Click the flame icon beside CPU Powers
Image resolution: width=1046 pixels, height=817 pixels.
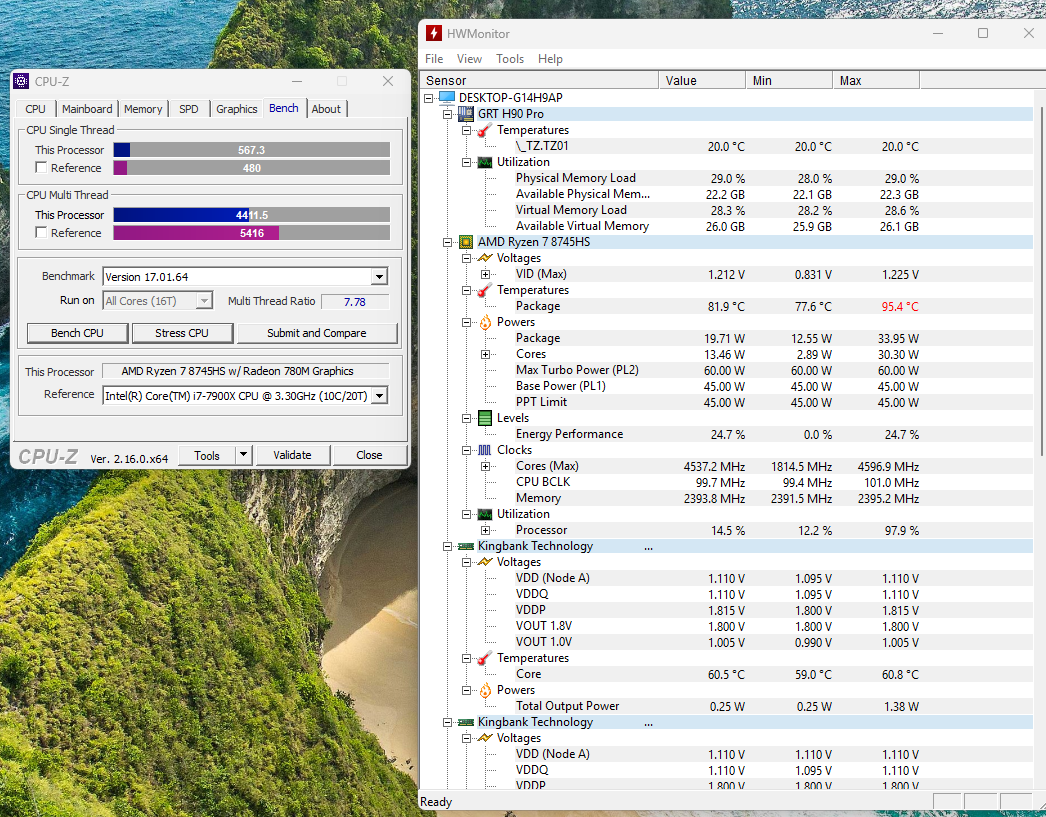(484, 322)
